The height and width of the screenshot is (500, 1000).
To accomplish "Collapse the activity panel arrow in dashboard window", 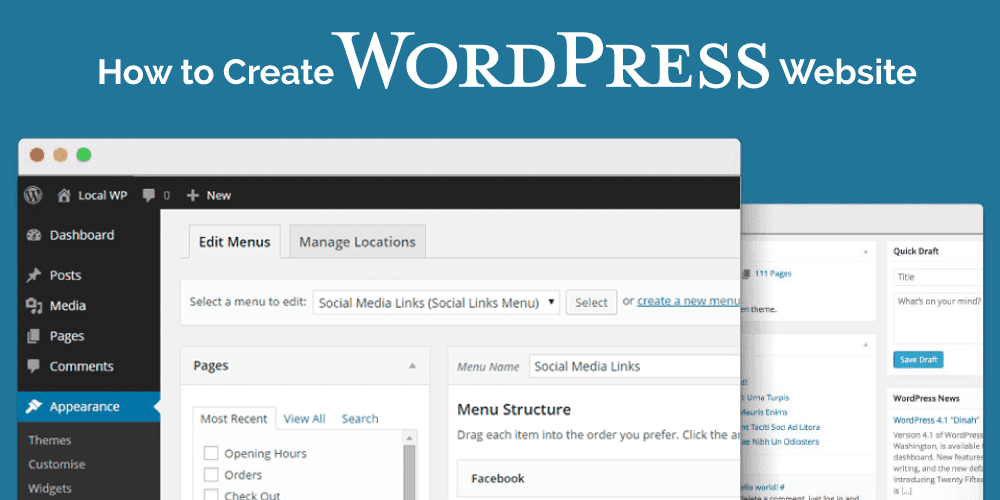I will coord(865,344).
